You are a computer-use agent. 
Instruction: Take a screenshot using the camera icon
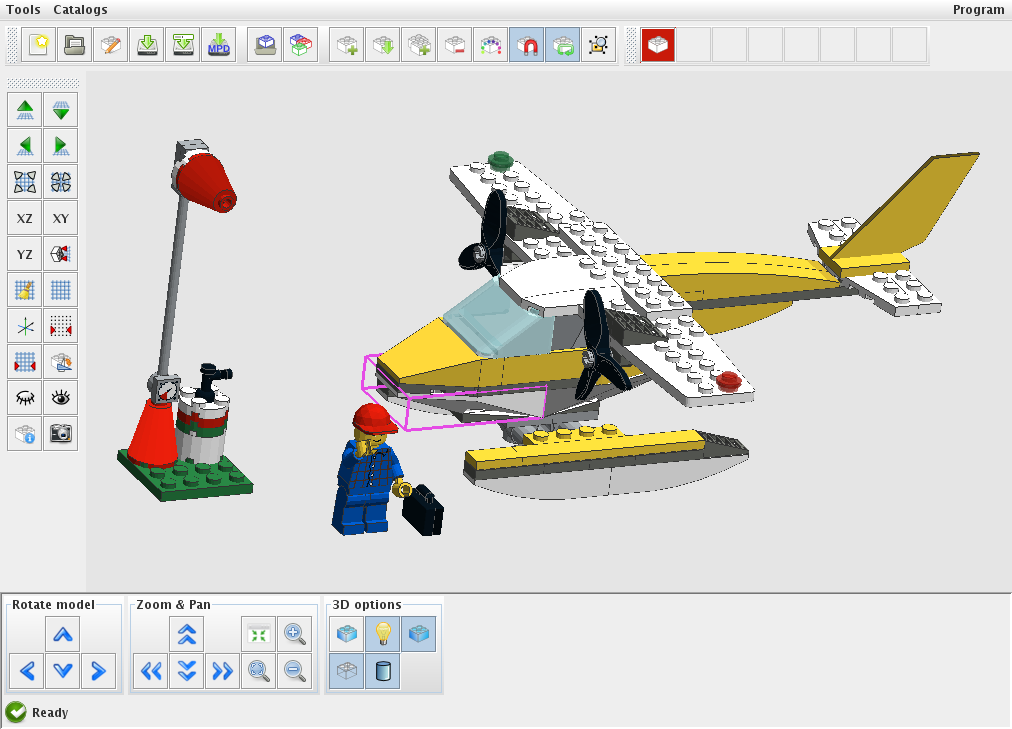click(x=61, y=434)
